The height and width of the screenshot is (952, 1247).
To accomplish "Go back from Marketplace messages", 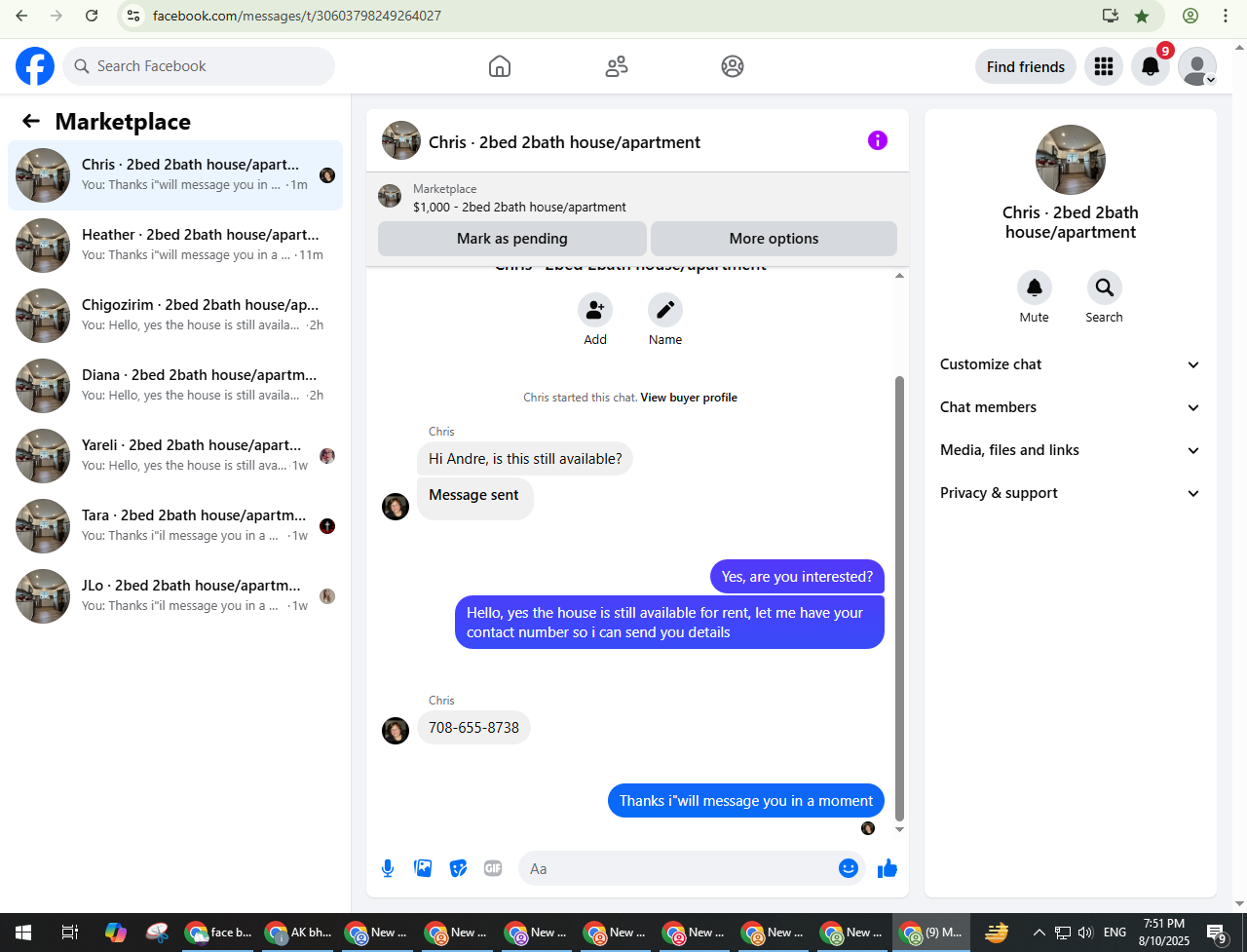I will click(31, 121).
